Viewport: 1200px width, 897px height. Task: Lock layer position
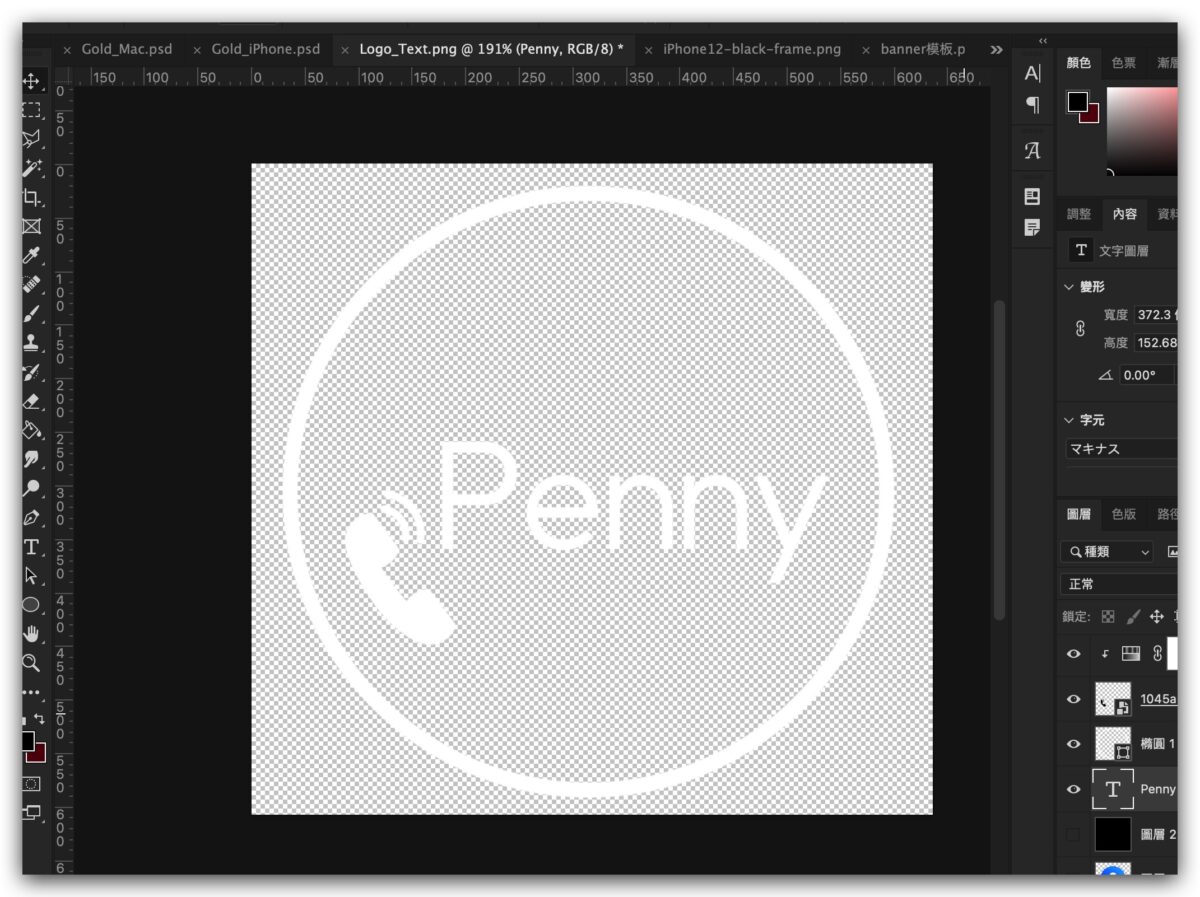tap(1157, 617)
